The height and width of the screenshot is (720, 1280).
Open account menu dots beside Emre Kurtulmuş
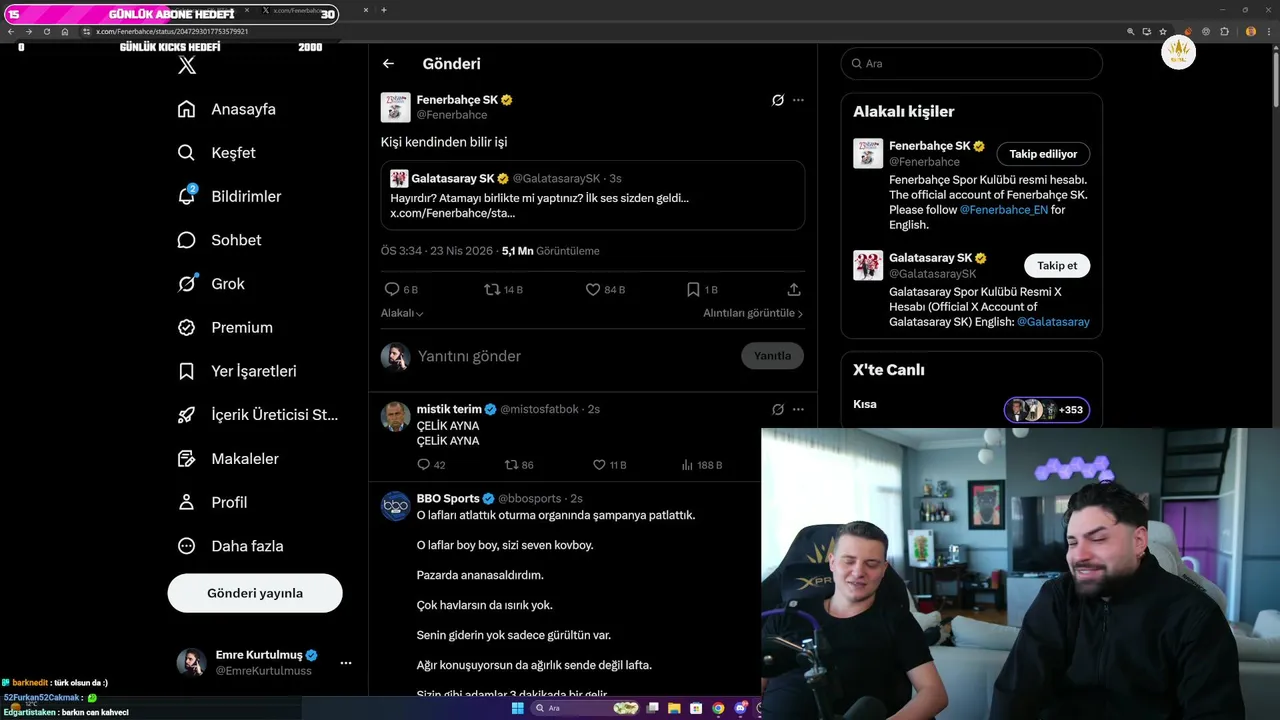(x=346, y=663)
